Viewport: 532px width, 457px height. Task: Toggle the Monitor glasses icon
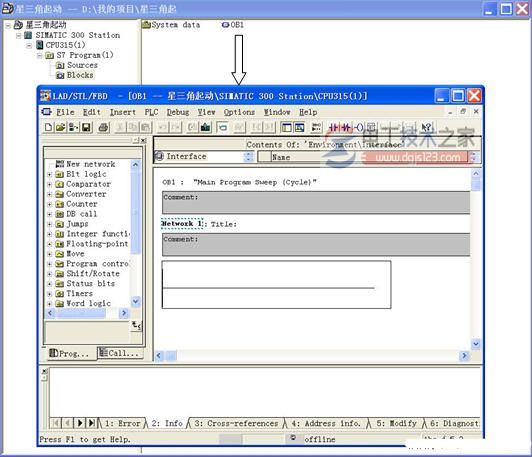[239, 128]
